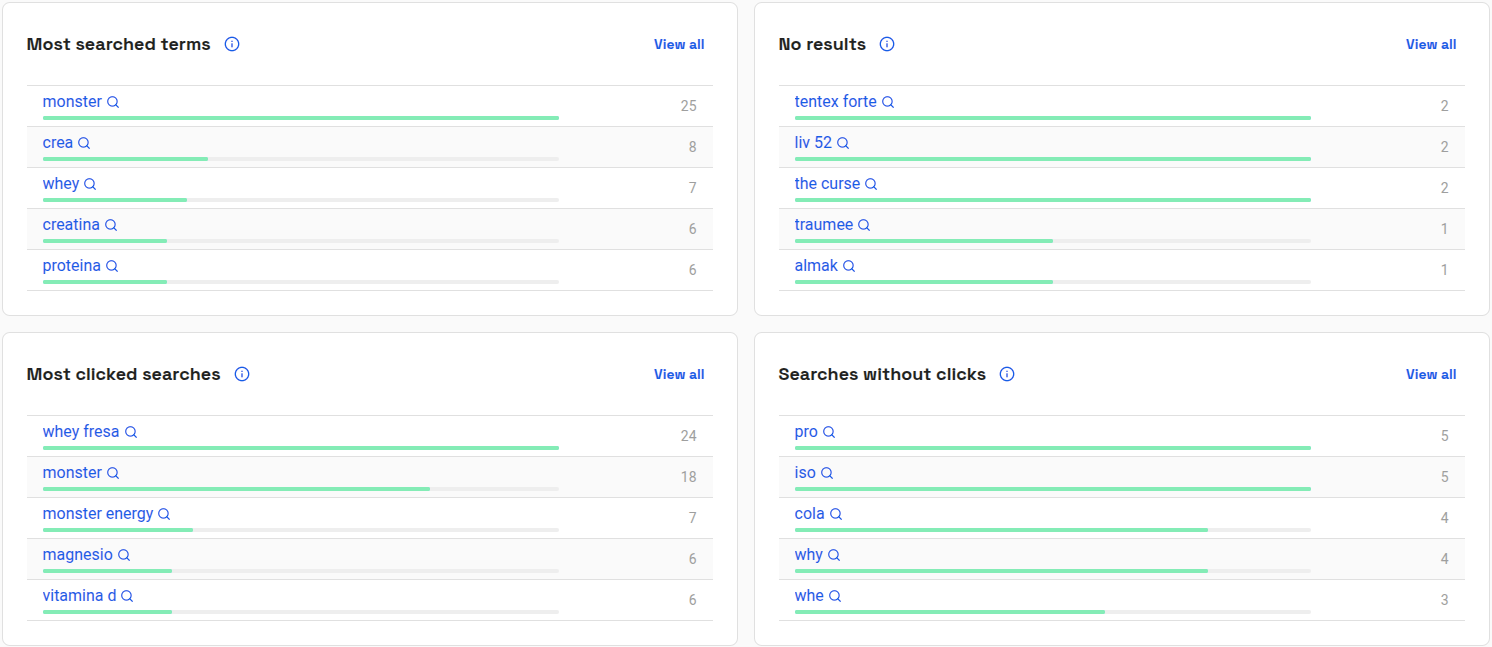This screenshot has width=1492, height=647.
Task: Open the creatina search term
Action: (x=71, y=225)
